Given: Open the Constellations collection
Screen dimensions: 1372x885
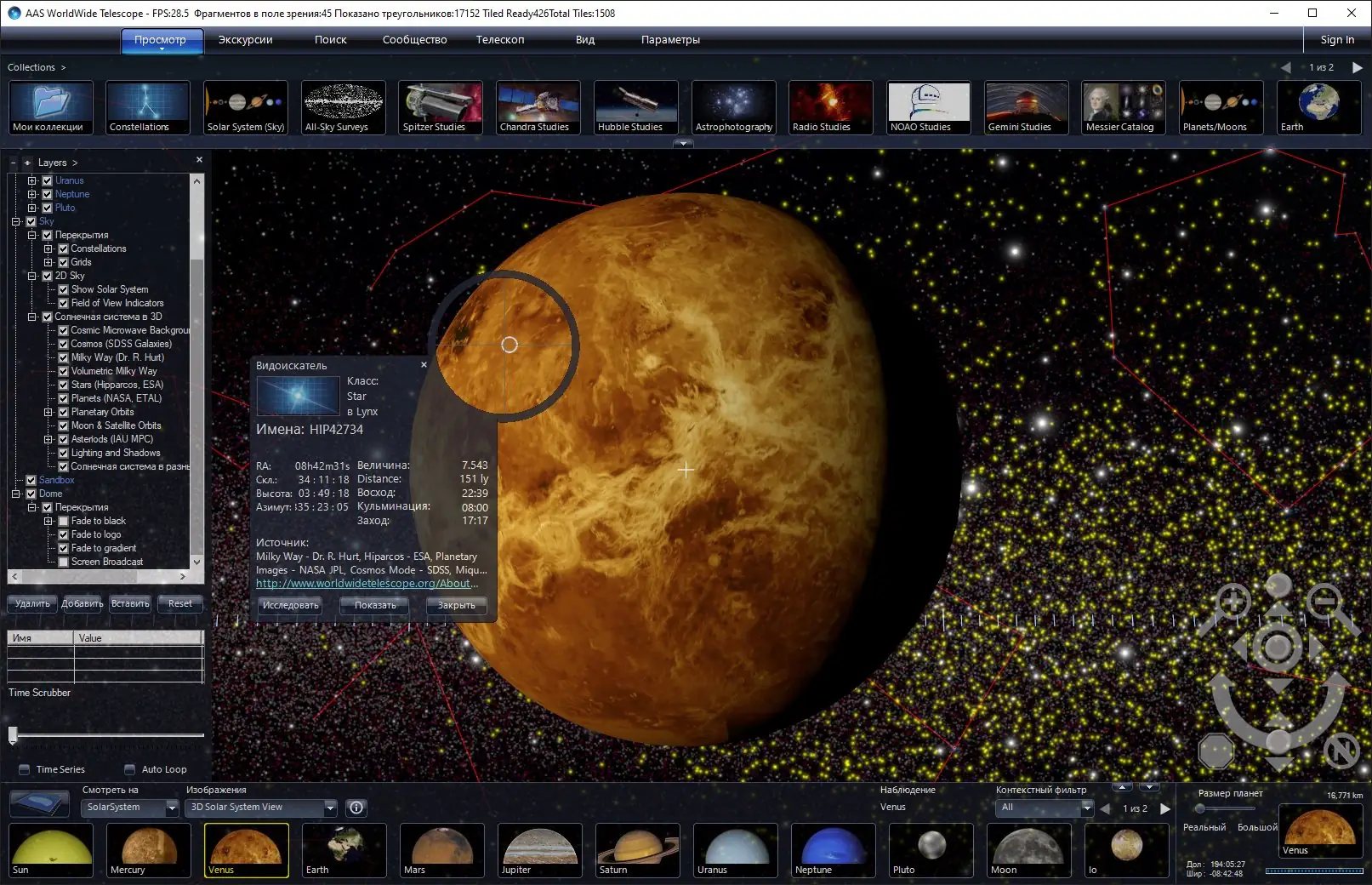Looking at the screenshot, I should click(148, 107).
